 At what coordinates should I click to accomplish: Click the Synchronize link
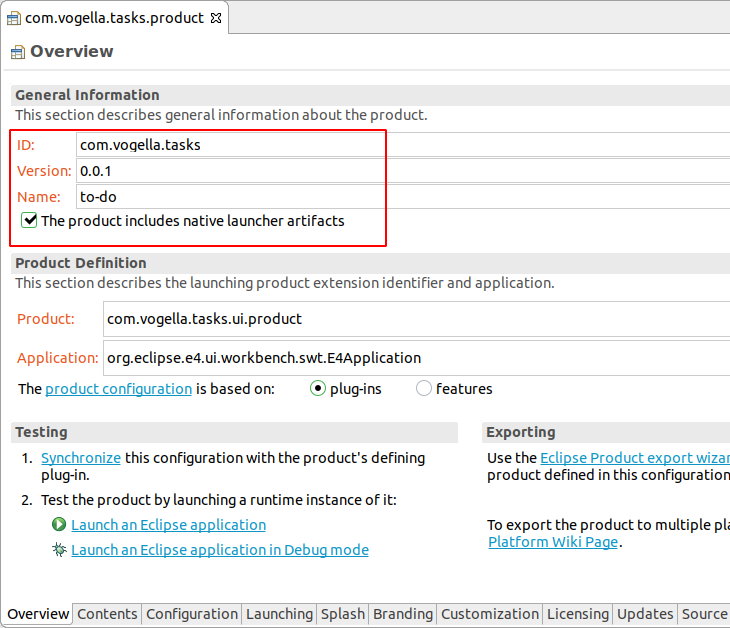click(81, 458)
